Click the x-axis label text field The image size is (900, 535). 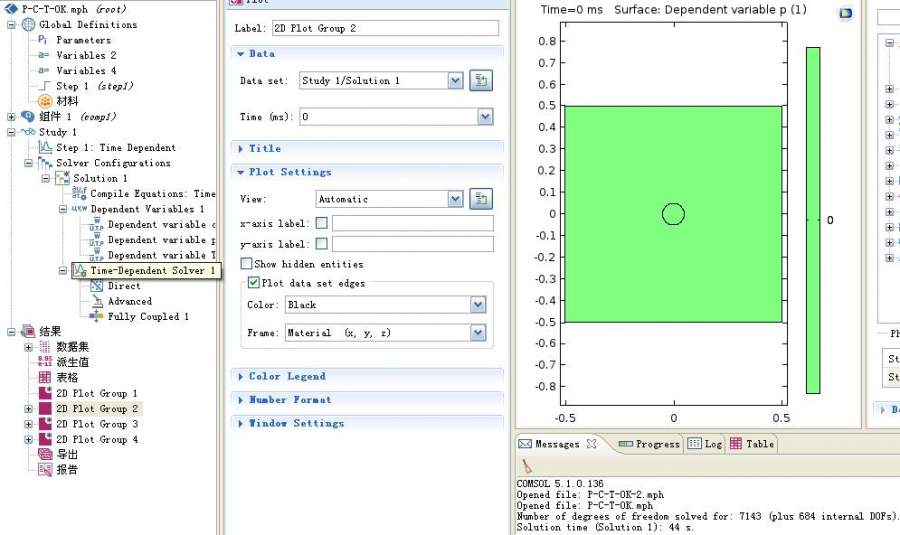tap(412, 223)
